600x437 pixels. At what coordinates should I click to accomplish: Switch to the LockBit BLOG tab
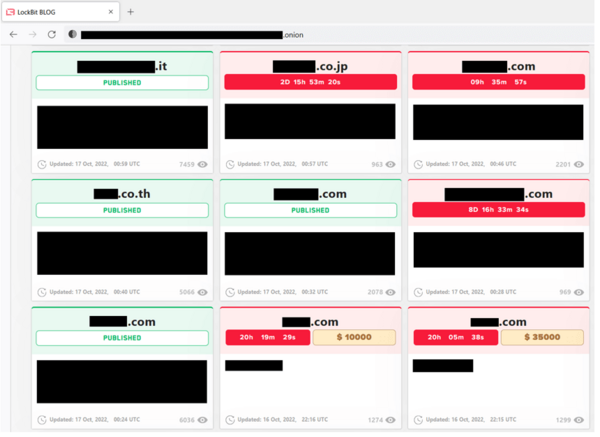click(55, 12)
